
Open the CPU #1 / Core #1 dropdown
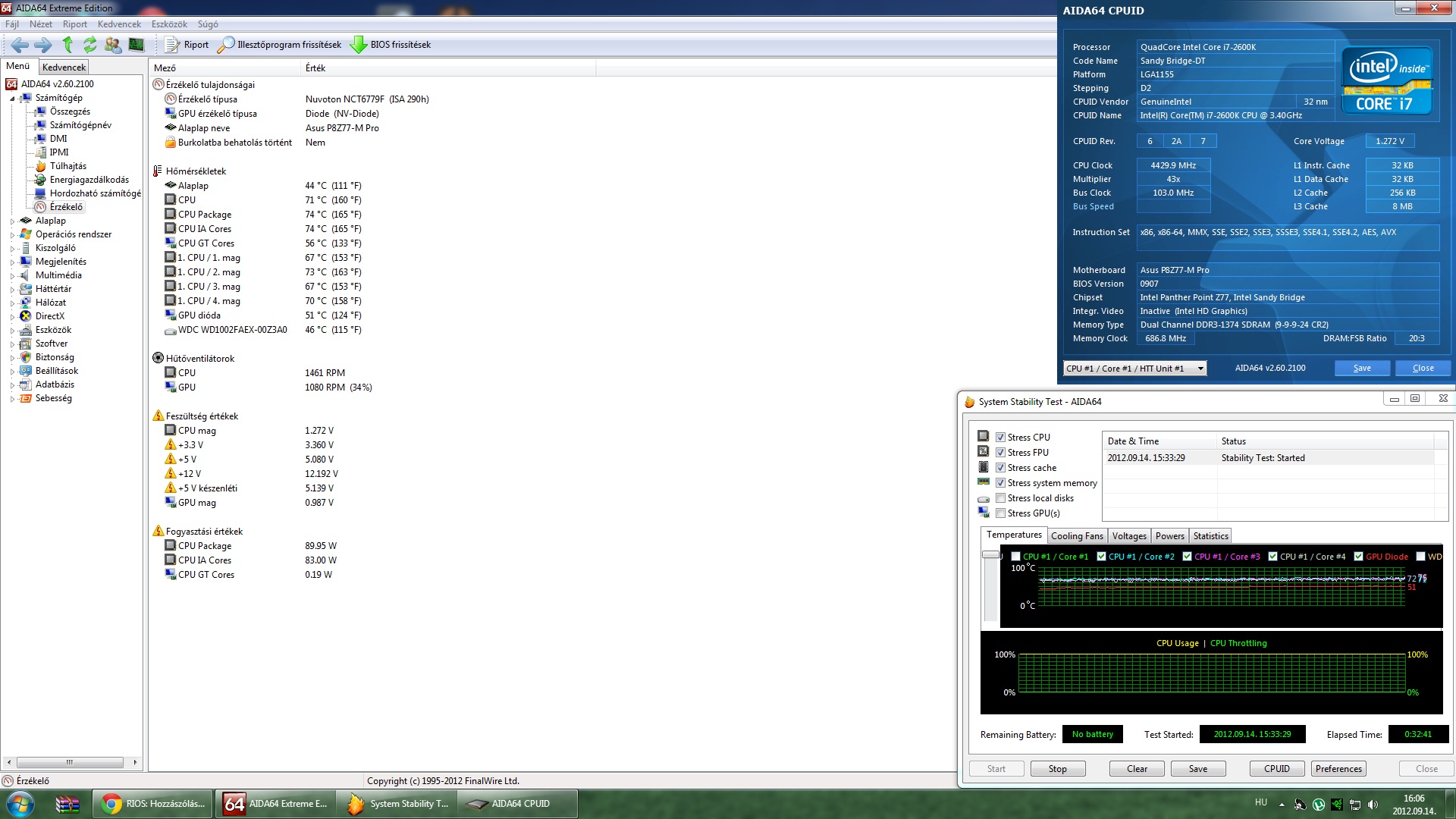1134,369
